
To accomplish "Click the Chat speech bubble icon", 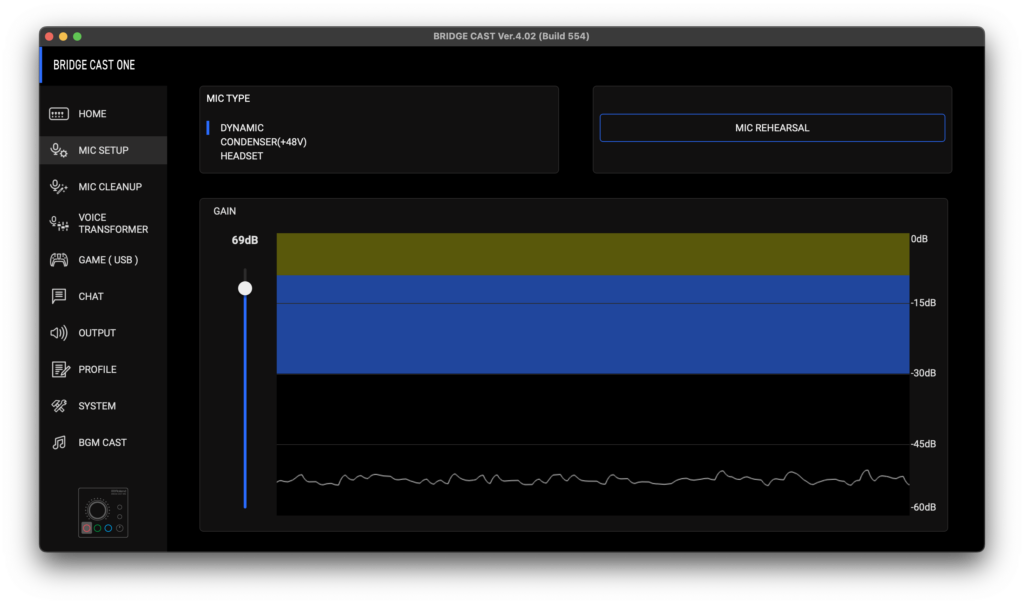I will coord(59,296).
